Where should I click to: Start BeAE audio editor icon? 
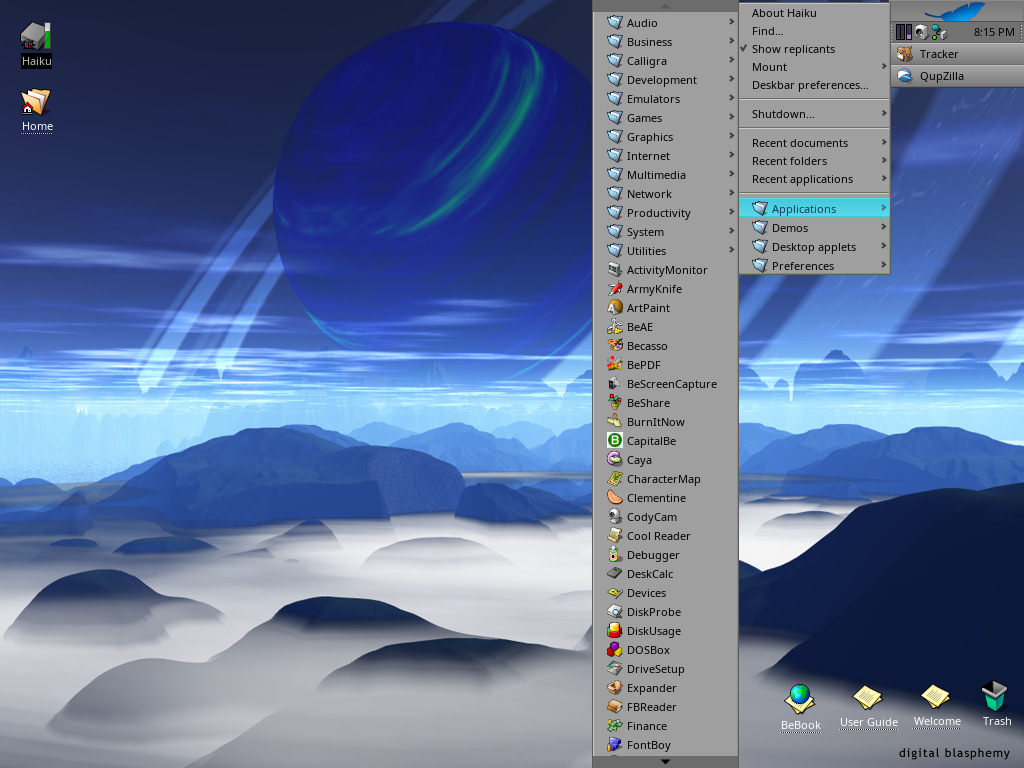[615, 327]
